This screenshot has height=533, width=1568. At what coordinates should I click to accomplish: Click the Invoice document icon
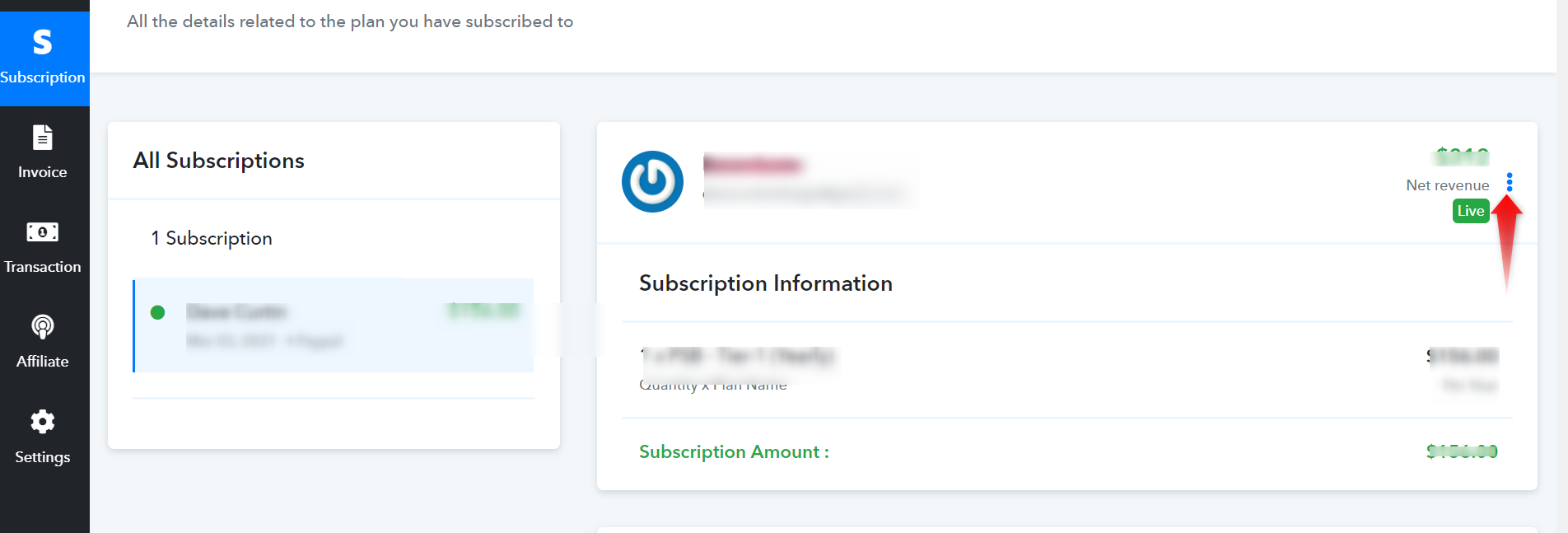point(43,138)
